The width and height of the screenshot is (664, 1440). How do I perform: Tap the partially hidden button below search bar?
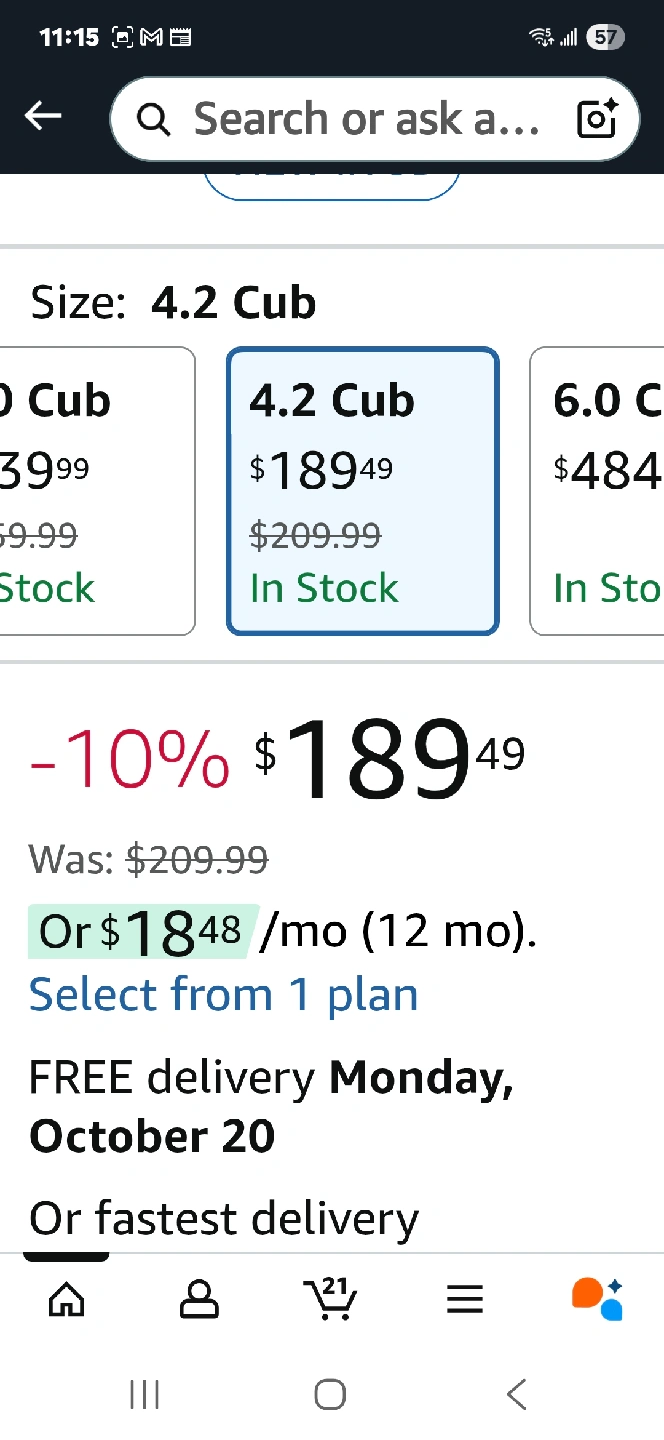pyautogui.click(x=331, y=185)
